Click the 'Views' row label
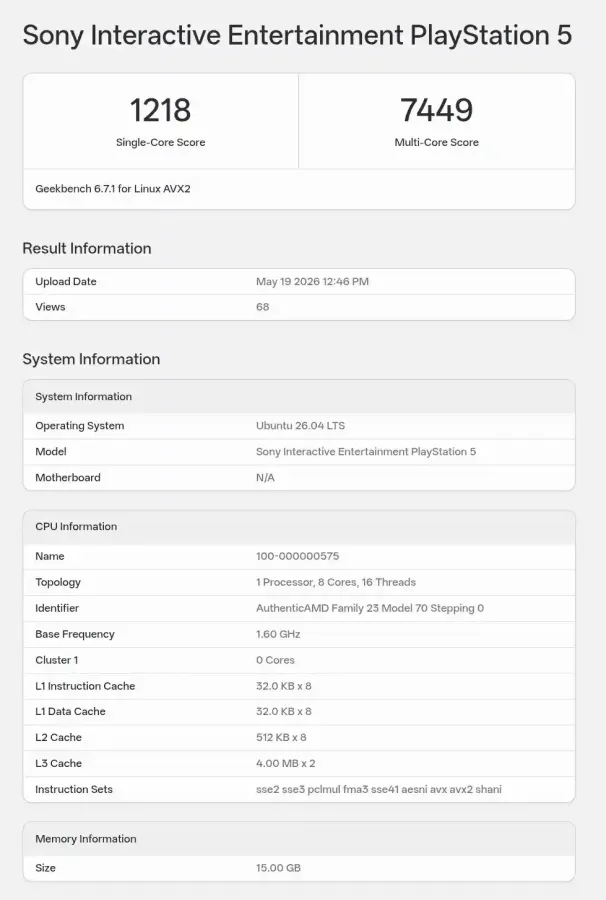 (50, 307)
